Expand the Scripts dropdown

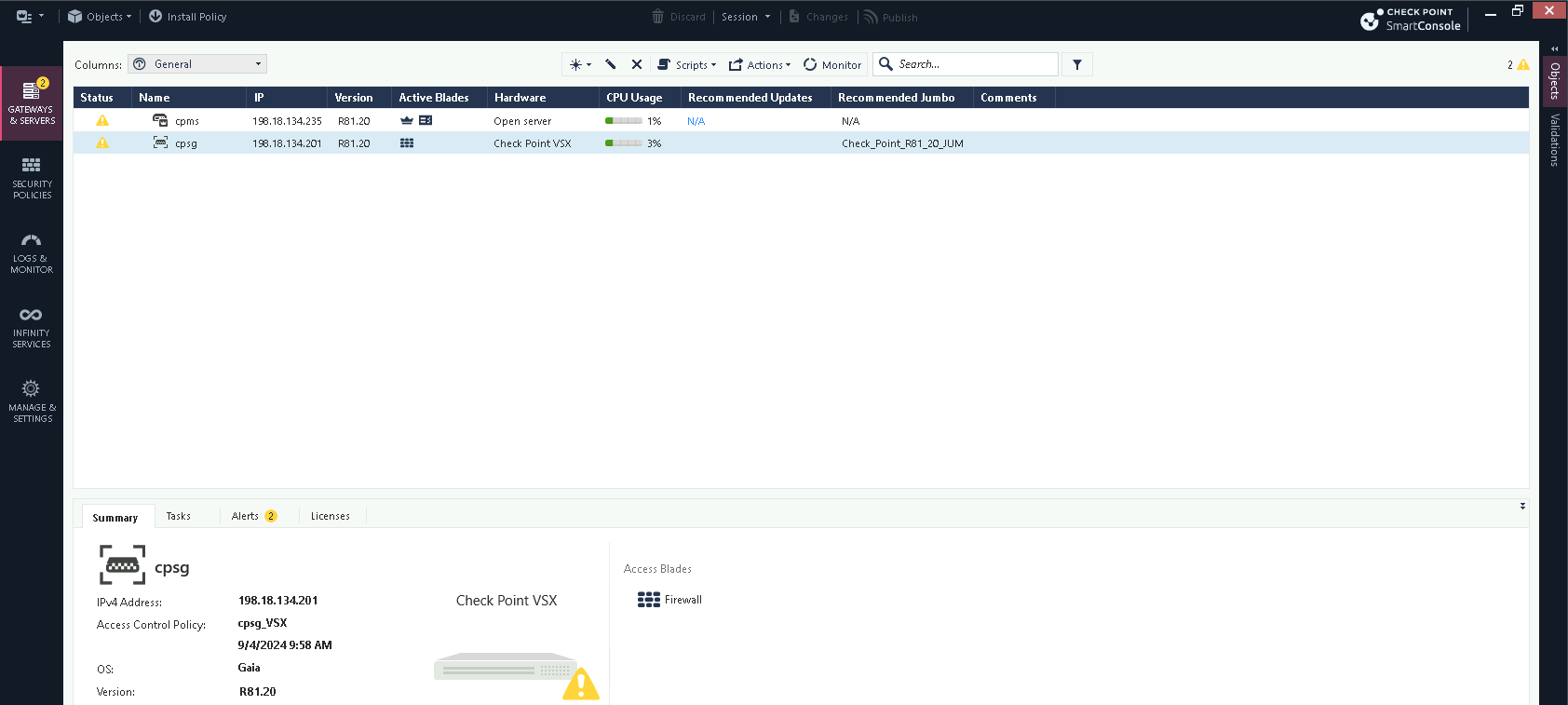[x=687, y=64]
